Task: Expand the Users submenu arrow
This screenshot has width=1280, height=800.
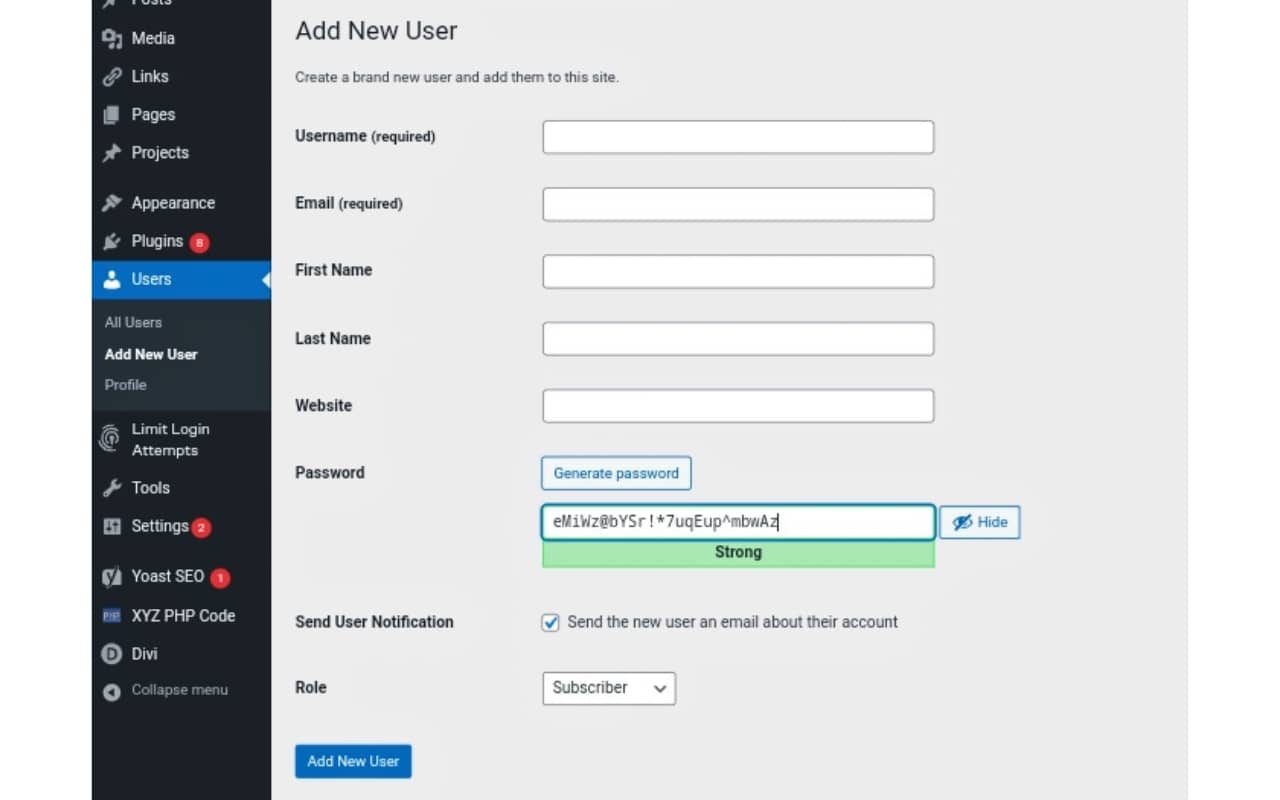Action: (265, 280)
